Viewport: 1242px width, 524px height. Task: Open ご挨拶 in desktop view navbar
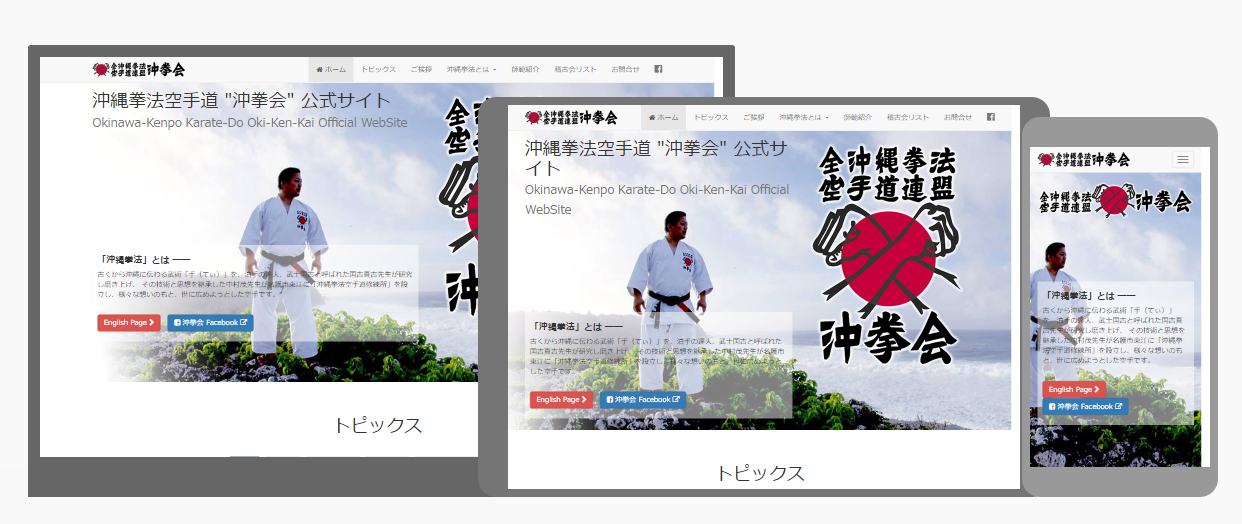coord(421,69)
